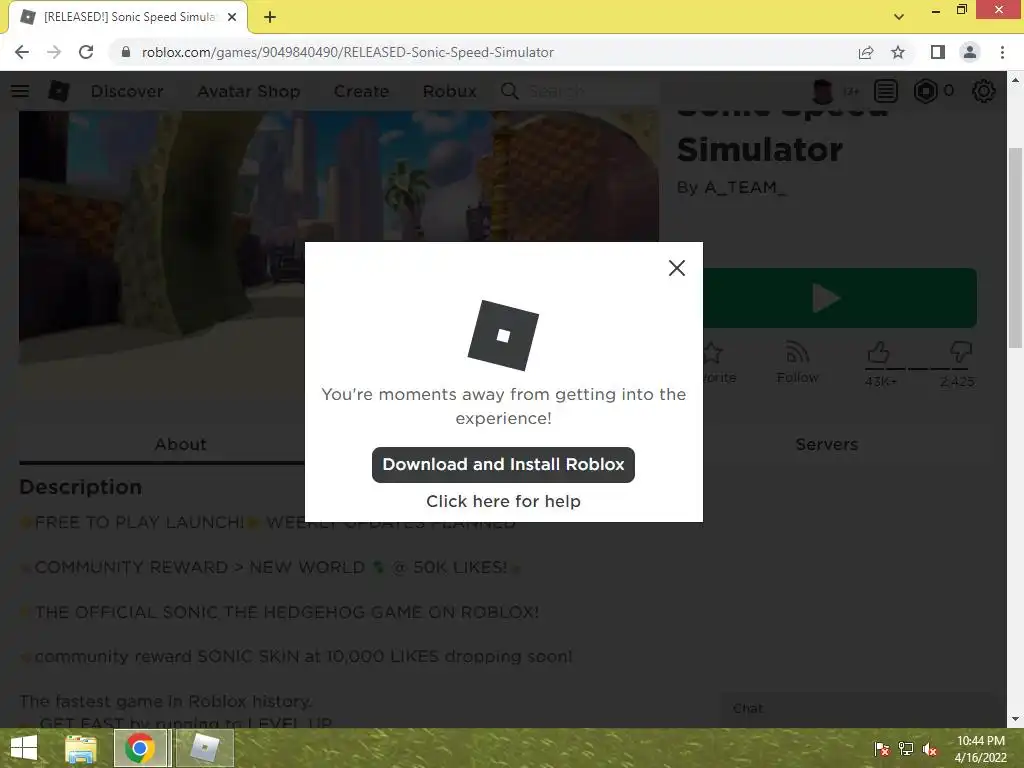Open the Click here for help link
This screenshot has width=1024, height=768.
(x=503, y=501)
